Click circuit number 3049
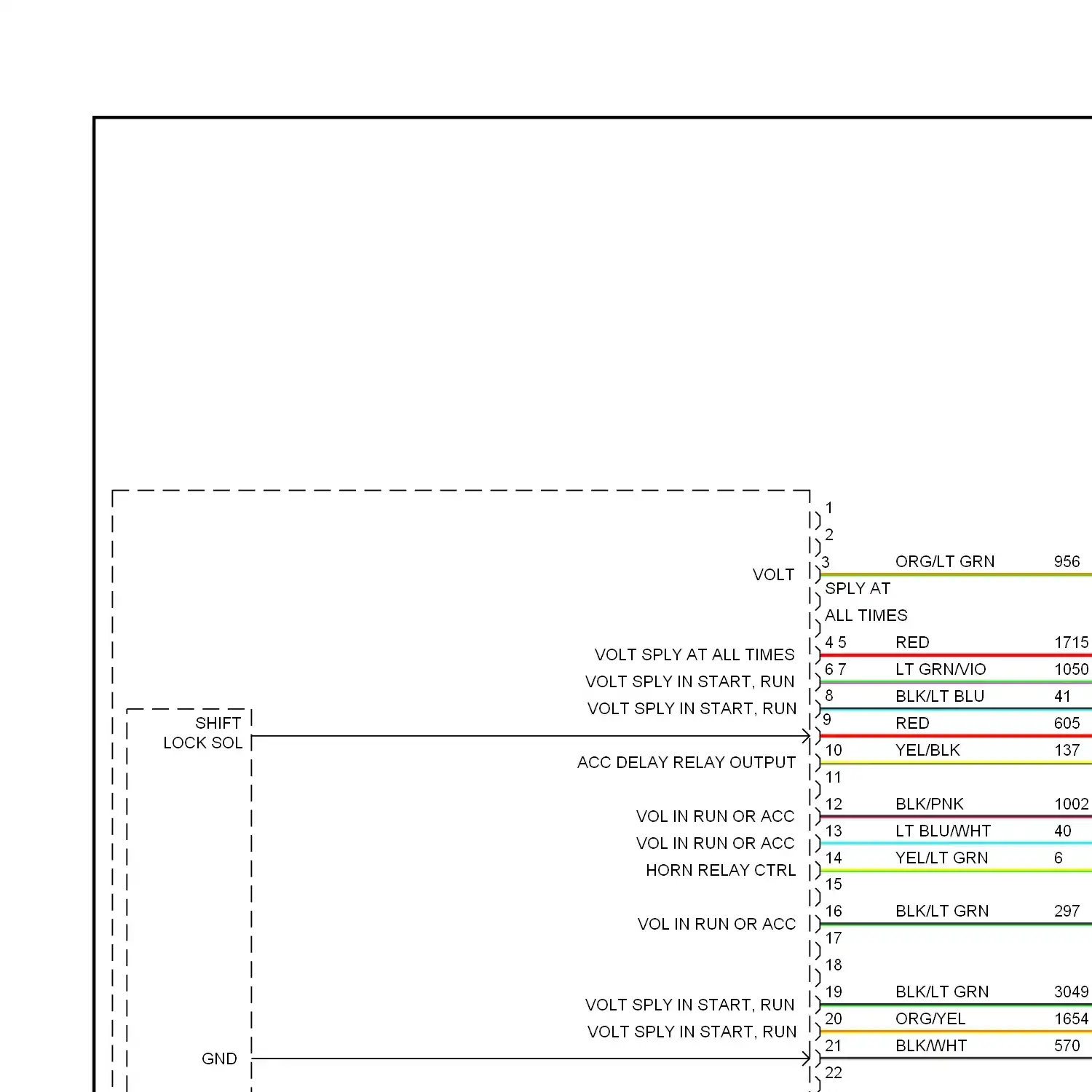1092x1092 pixels. (x=1072, y=992)
